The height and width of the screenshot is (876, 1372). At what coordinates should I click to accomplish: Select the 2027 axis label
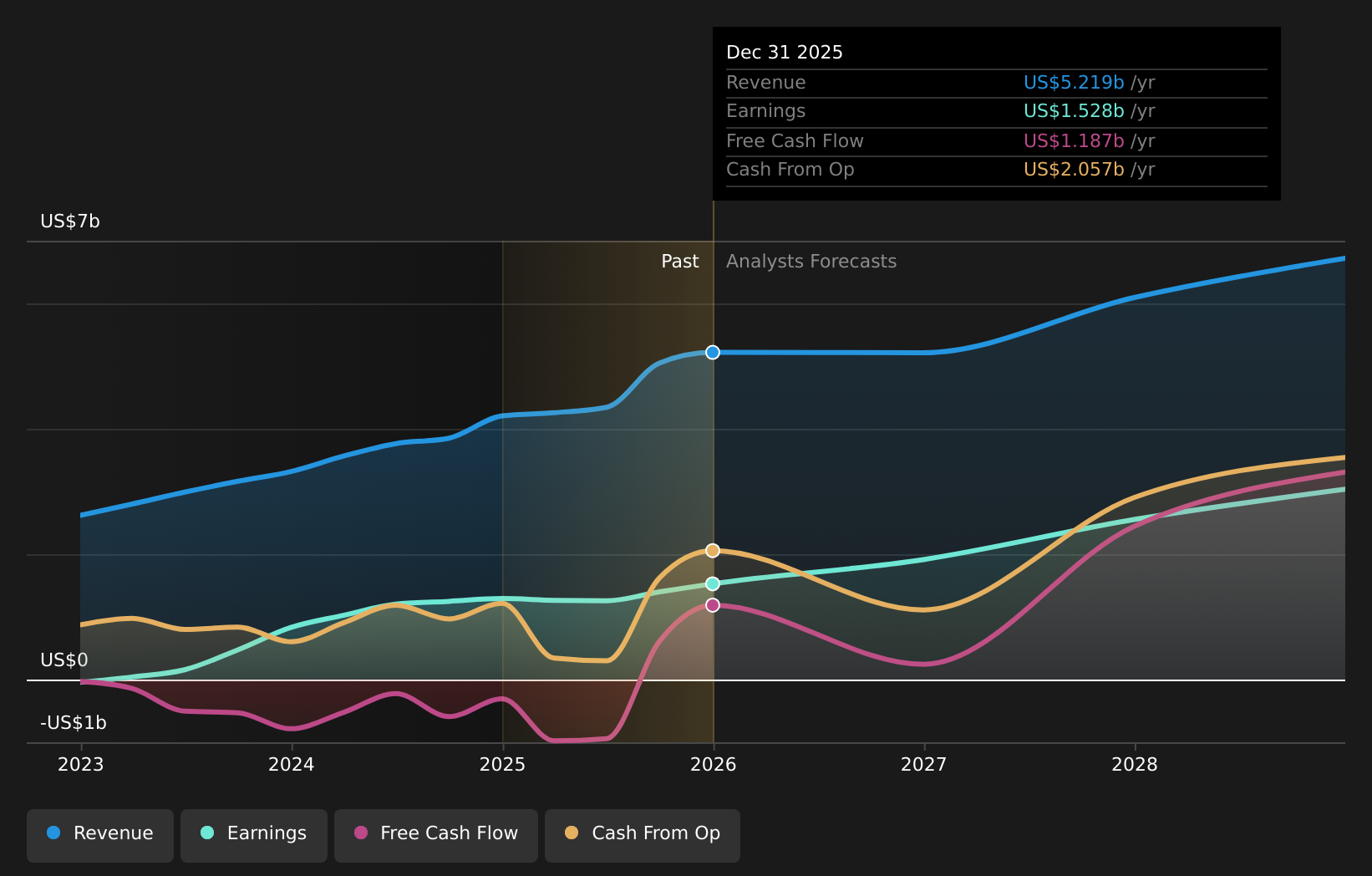click(x=924, y=764)
